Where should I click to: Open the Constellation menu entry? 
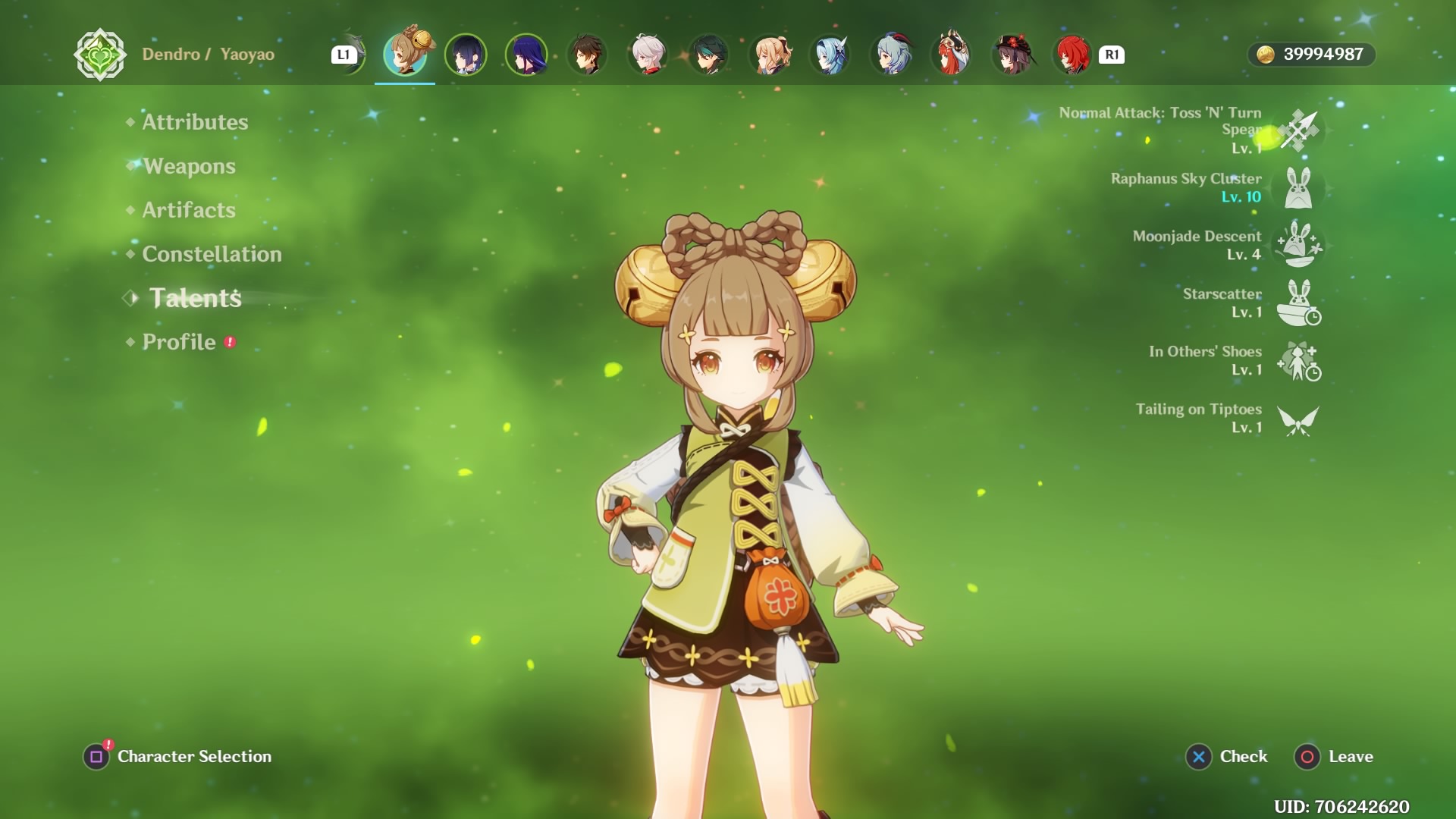click(x=212, y=254)
